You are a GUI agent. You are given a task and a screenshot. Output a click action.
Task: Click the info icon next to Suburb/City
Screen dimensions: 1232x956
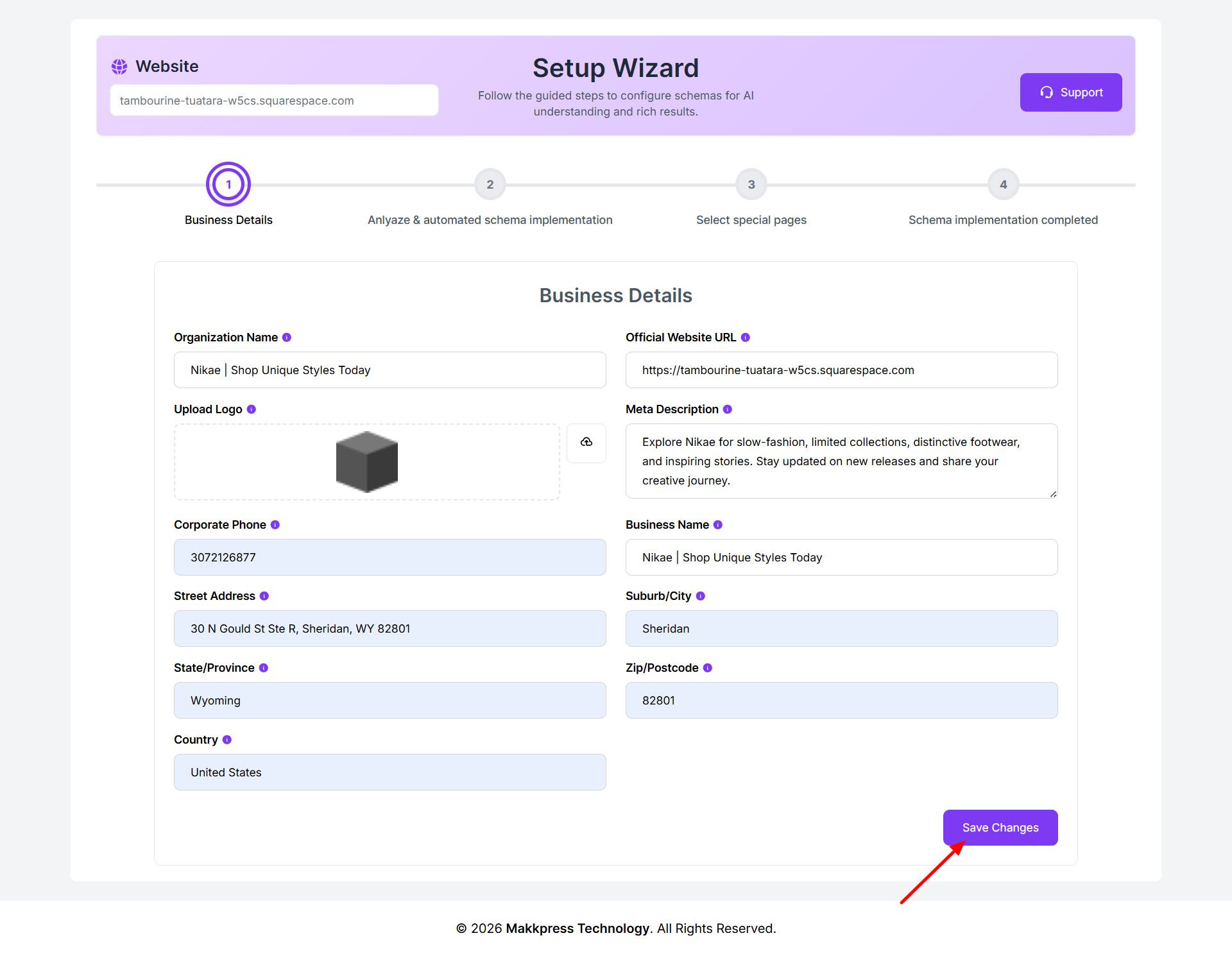701,596
